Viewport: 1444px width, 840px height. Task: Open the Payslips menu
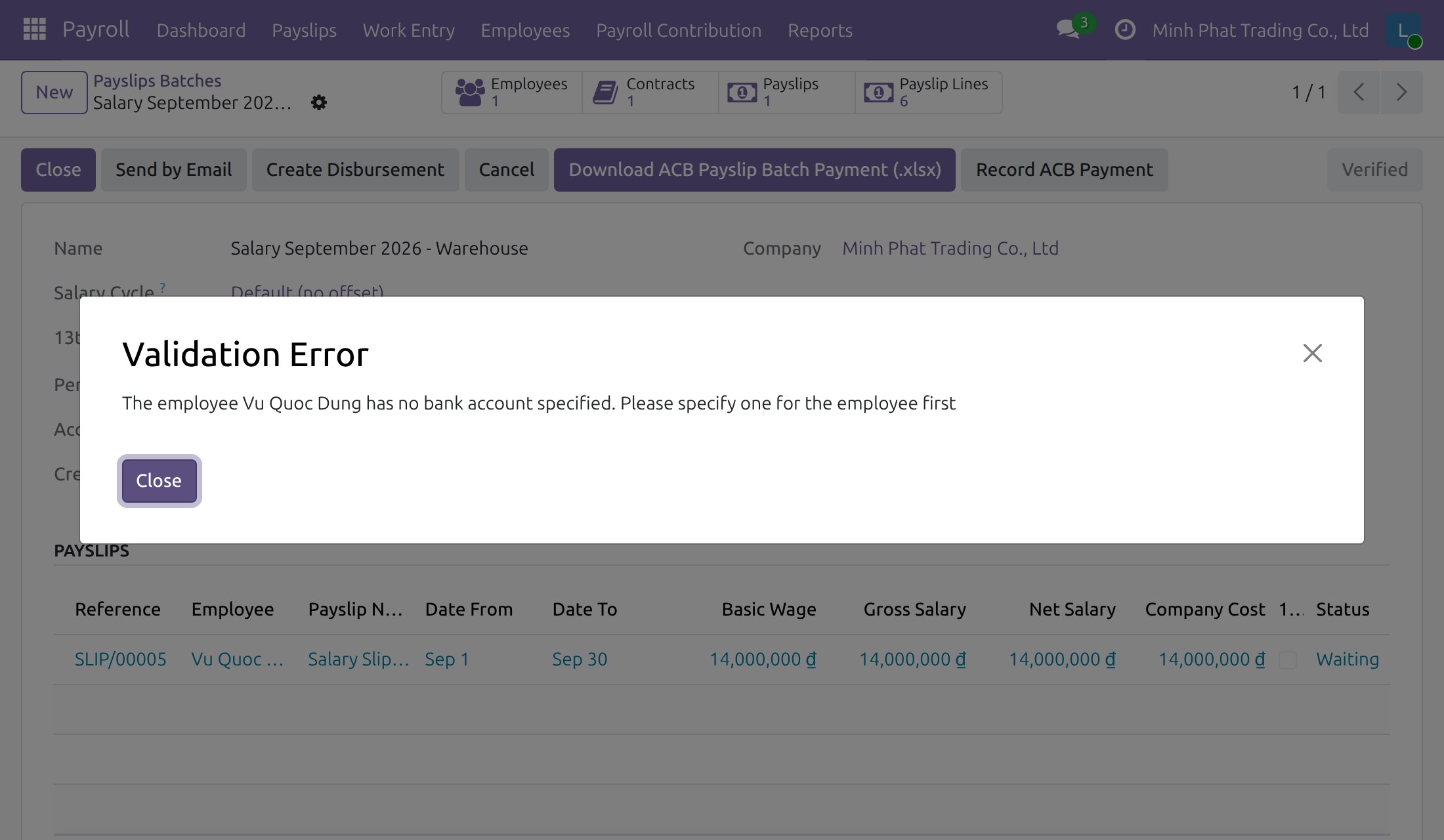tap(304, 30)
